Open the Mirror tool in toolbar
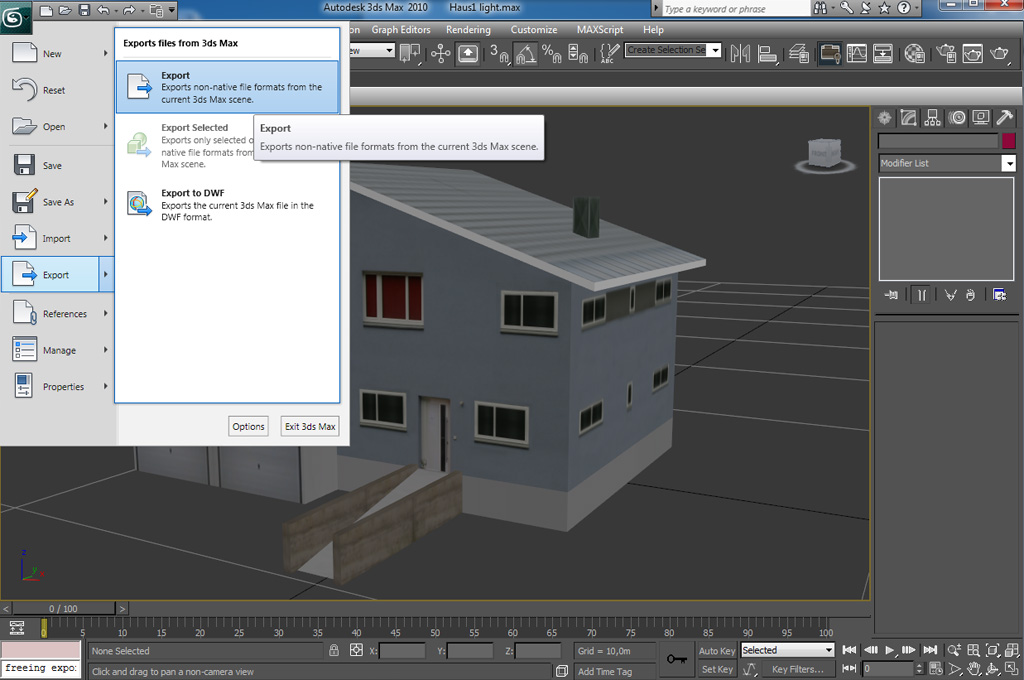 741,54
